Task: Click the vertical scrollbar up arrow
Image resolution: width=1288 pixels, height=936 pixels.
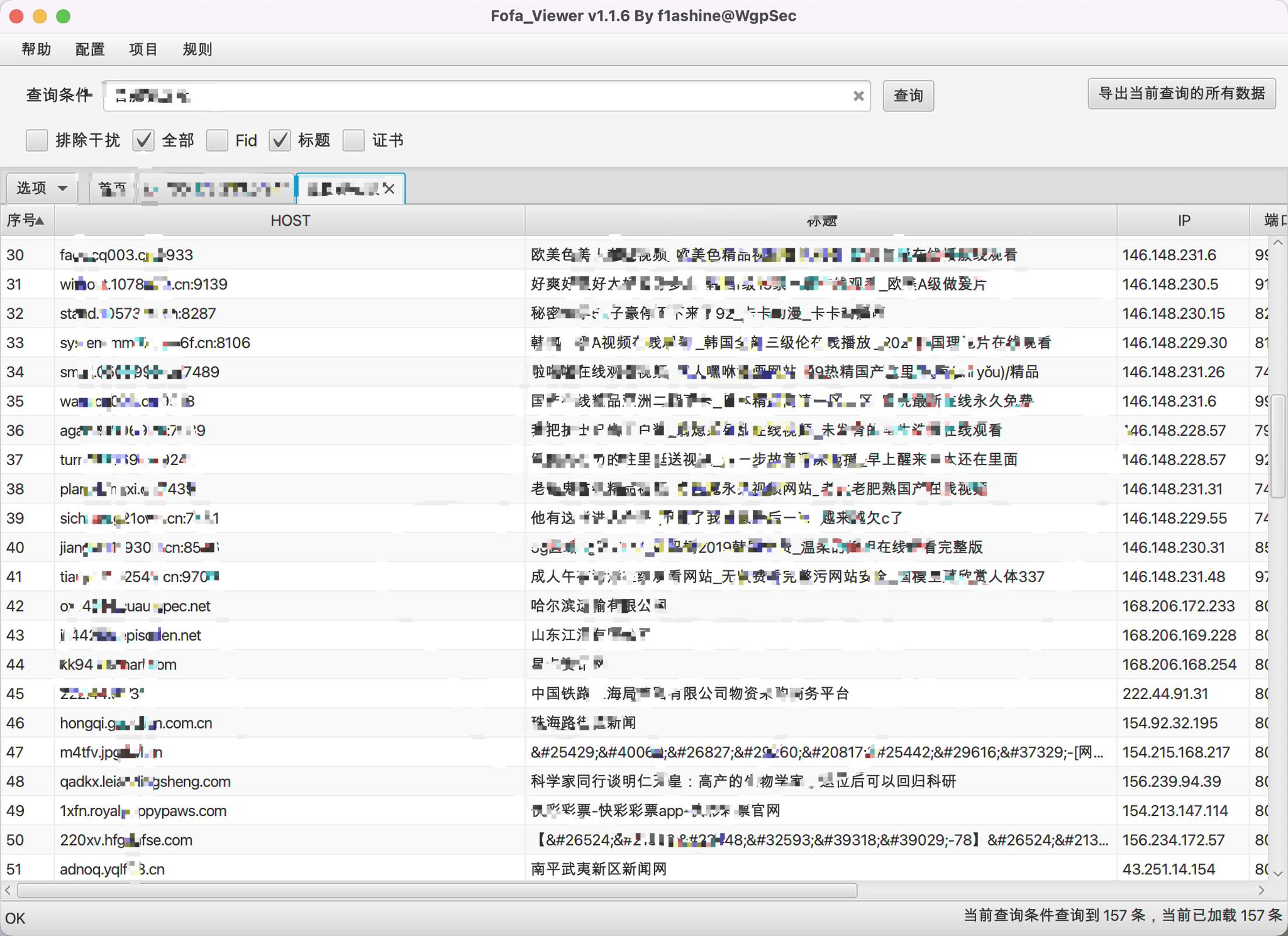Action: tap(1277, 243)
